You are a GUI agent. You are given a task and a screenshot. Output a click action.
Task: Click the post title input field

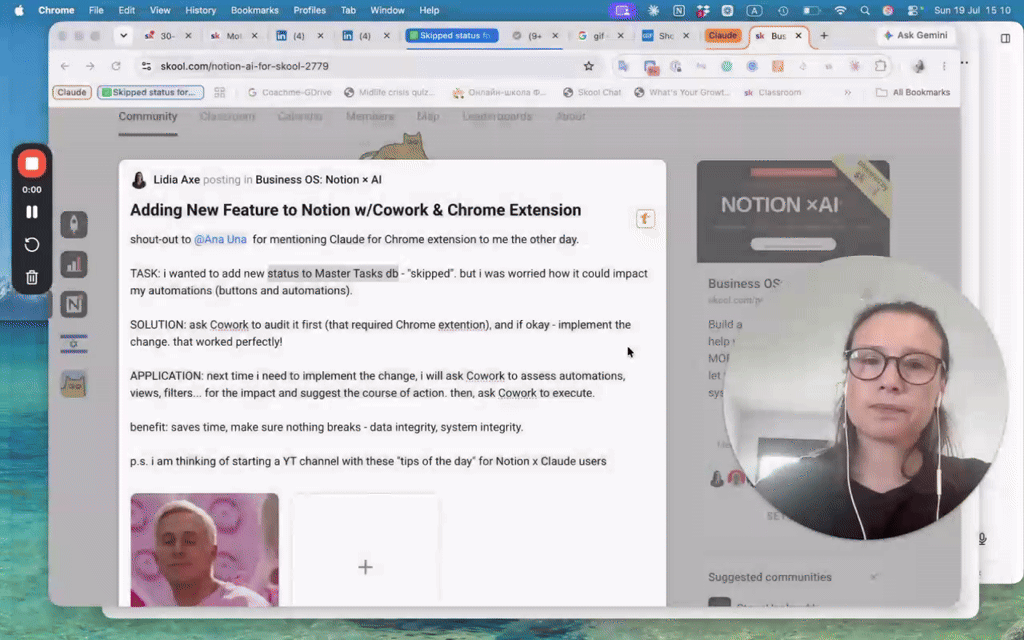tap(355, 210)
